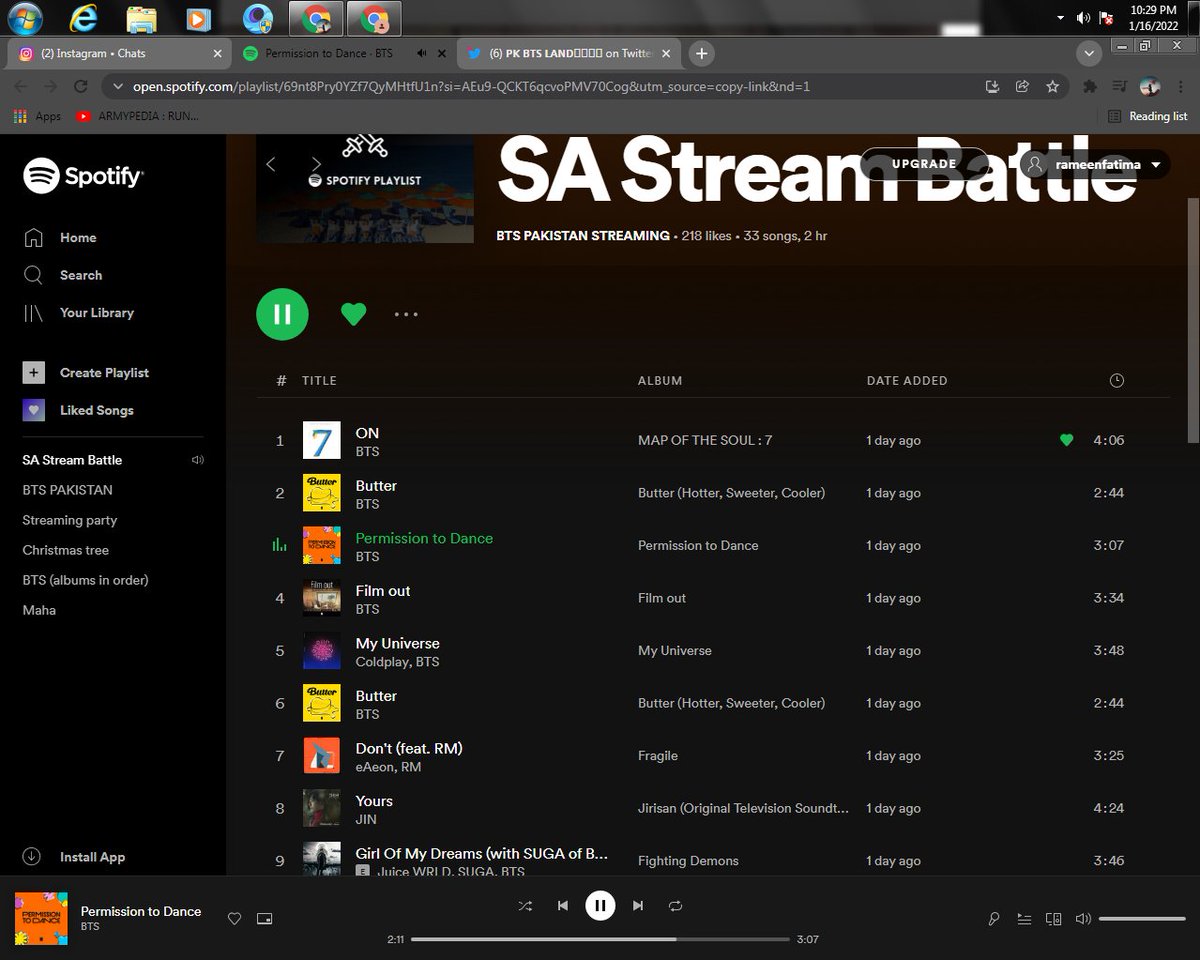Mute audio with the speaker icon

pyautogui.click(x=1083, y=918)
